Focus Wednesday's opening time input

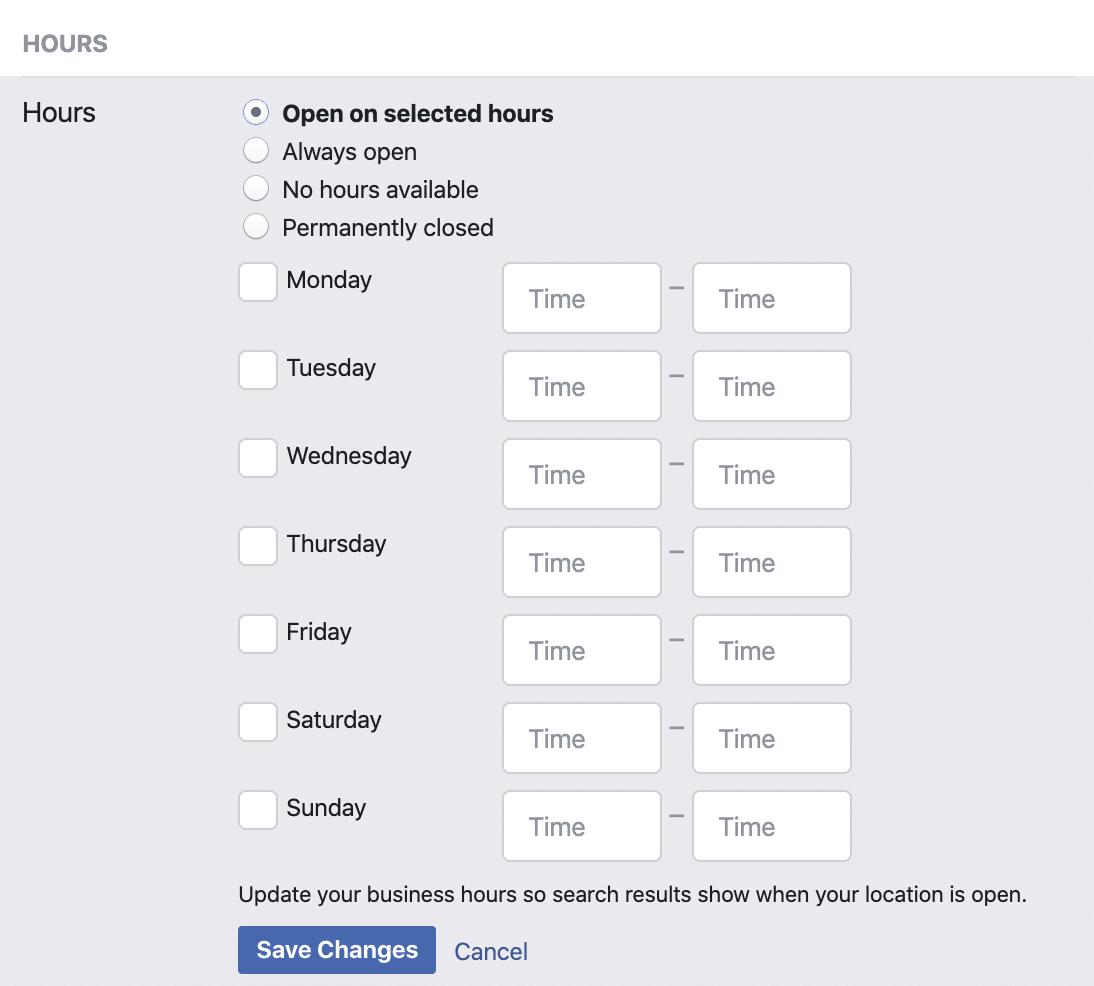click(581, 474)
